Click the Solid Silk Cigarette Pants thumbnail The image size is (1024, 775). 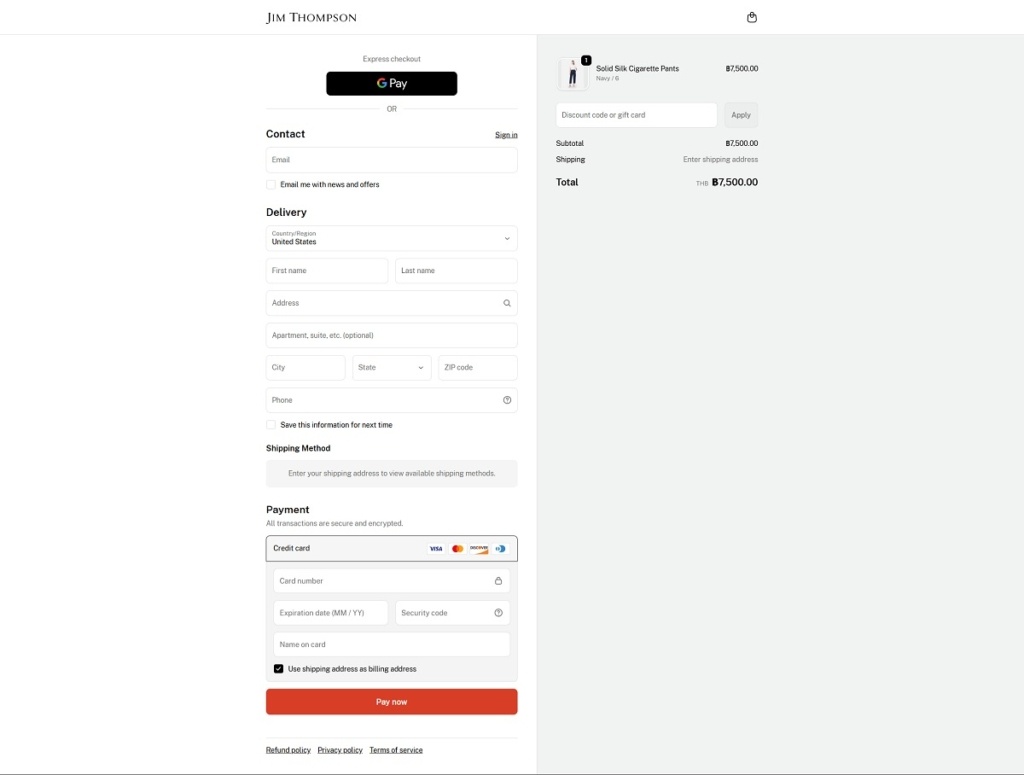[573, 74]
